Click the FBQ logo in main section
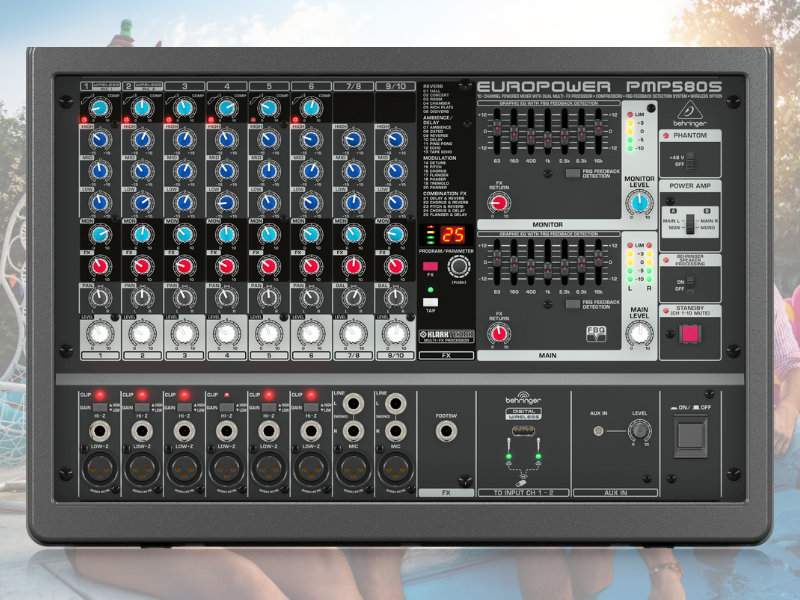800x600 pixels. click(596, 333)
